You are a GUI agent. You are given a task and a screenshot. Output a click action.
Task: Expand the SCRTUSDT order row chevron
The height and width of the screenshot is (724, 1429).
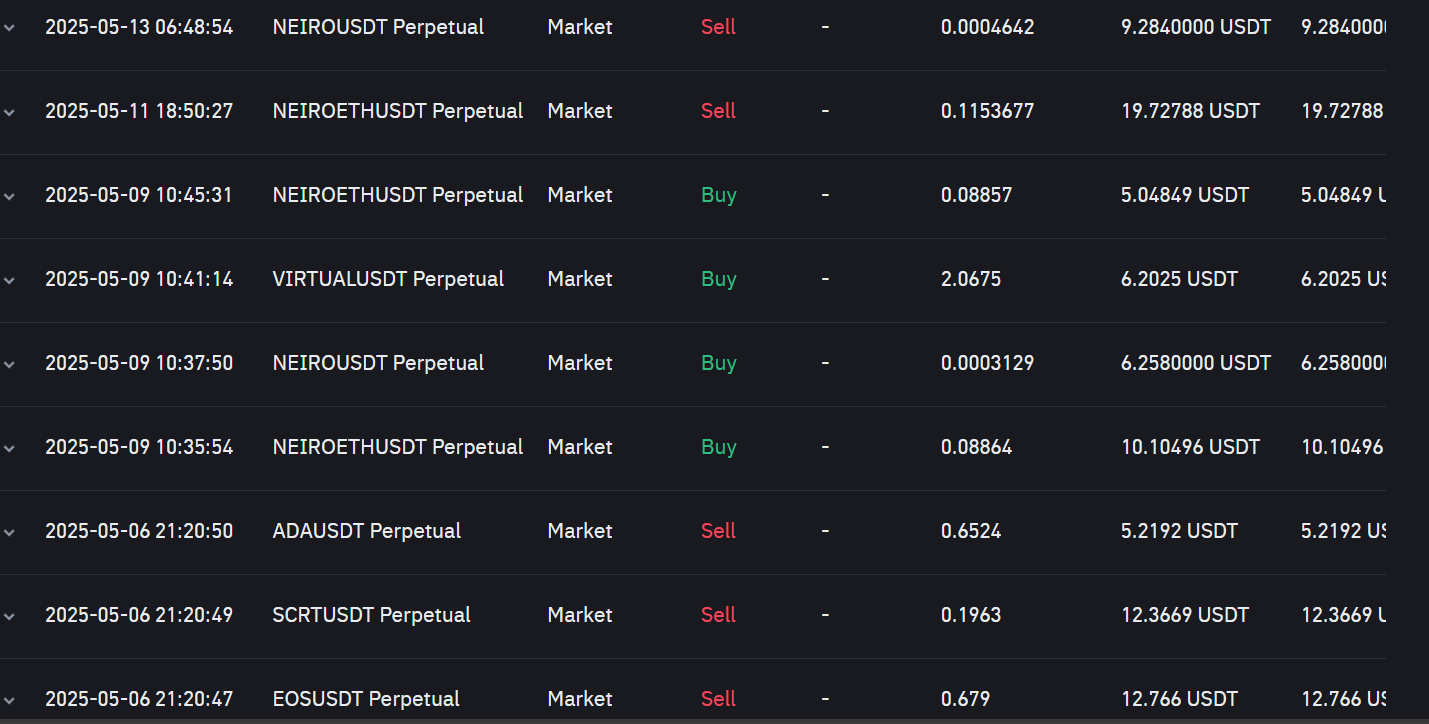[9, 616]
